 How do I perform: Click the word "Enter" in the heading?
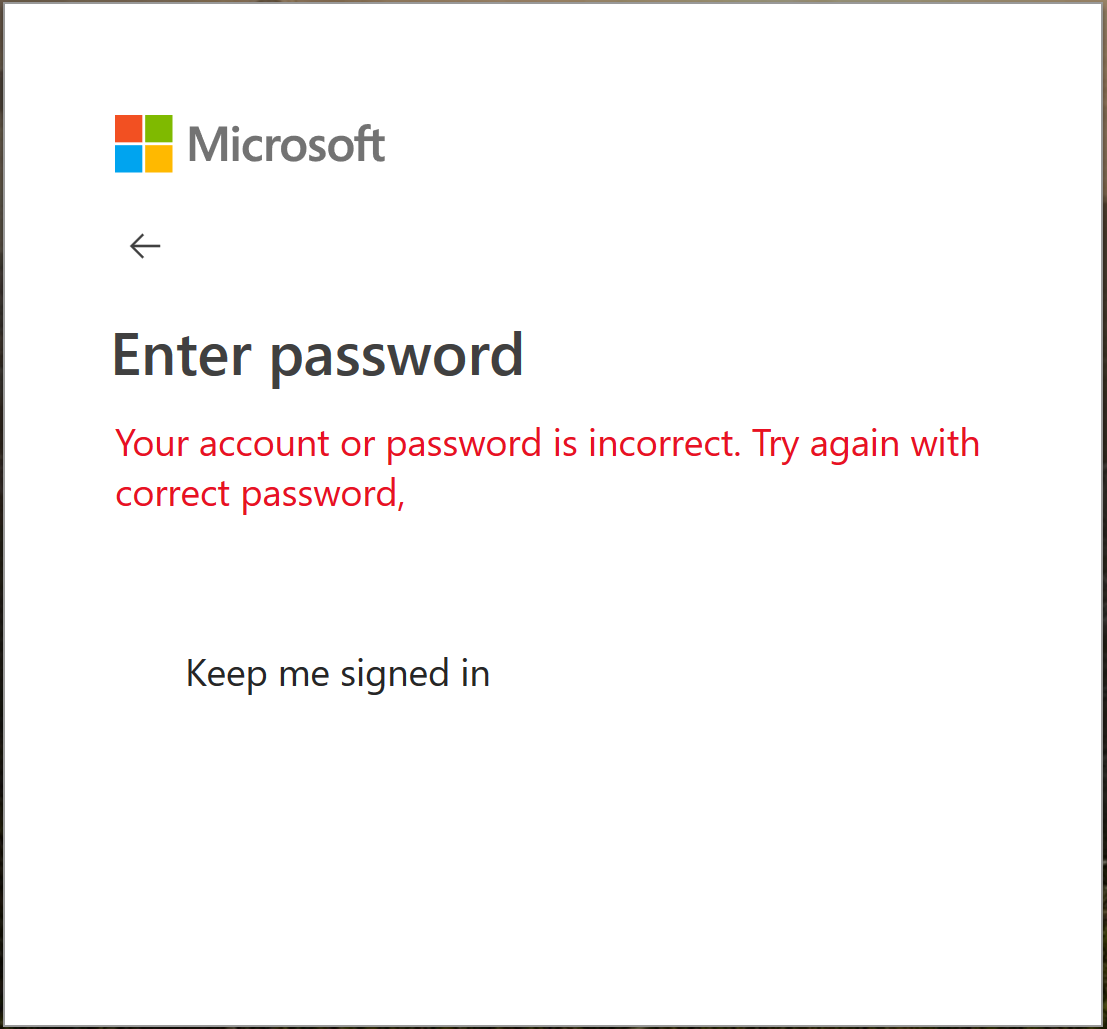click(x=180, y=354)
